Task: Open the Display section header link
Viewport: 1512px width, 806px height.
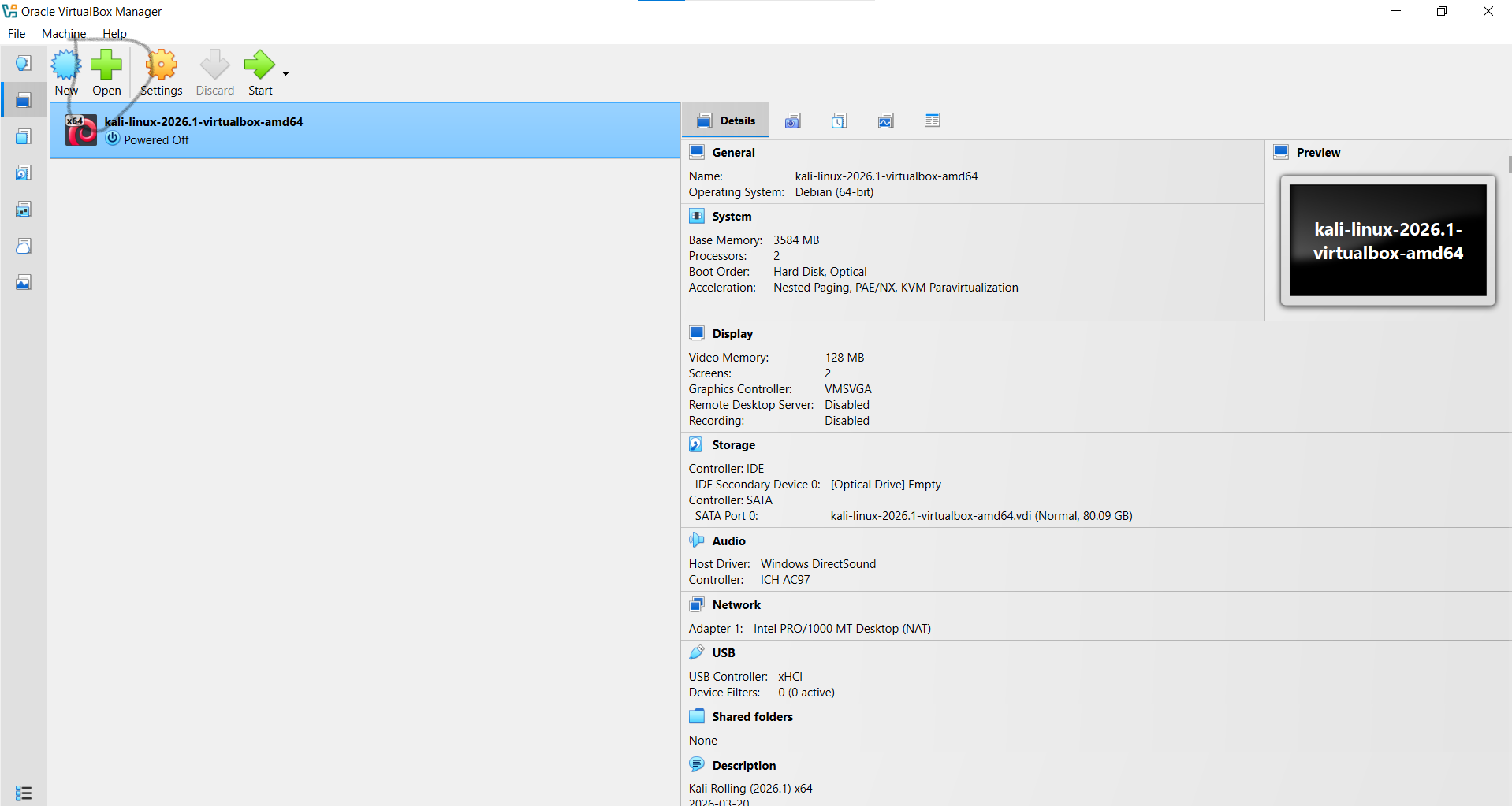Action: (x=732, y=334)
